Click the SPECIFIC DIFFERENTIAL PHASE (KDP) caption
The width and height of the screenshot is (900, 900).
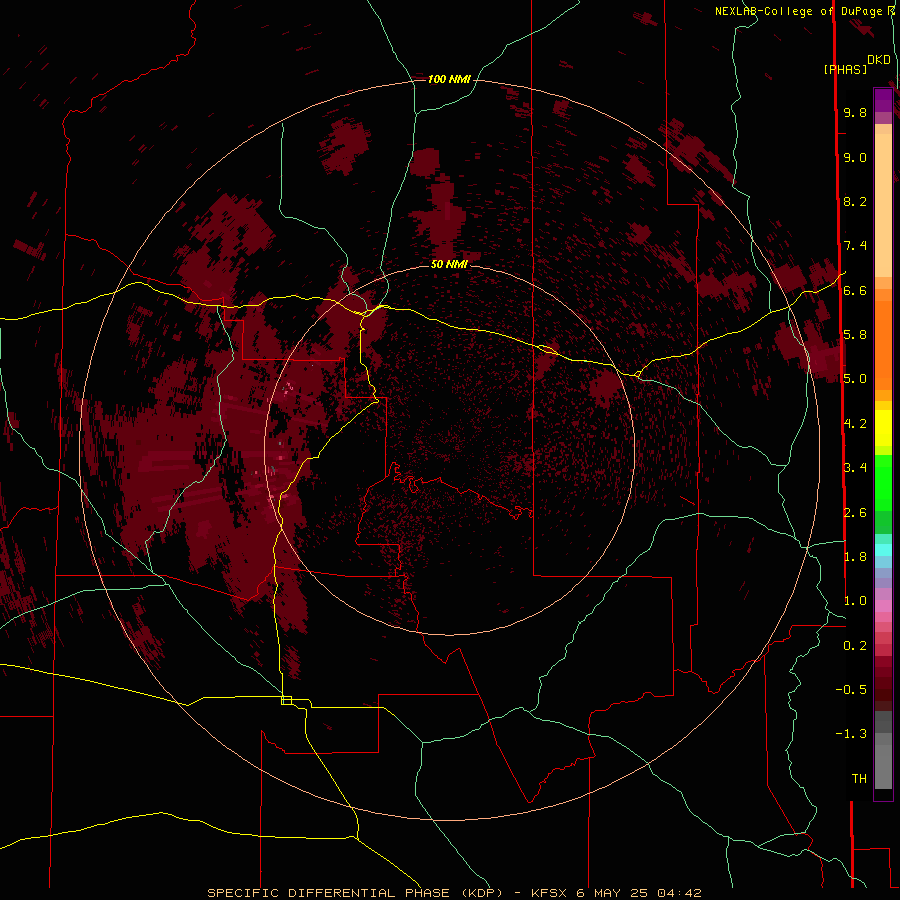(355, 893)
